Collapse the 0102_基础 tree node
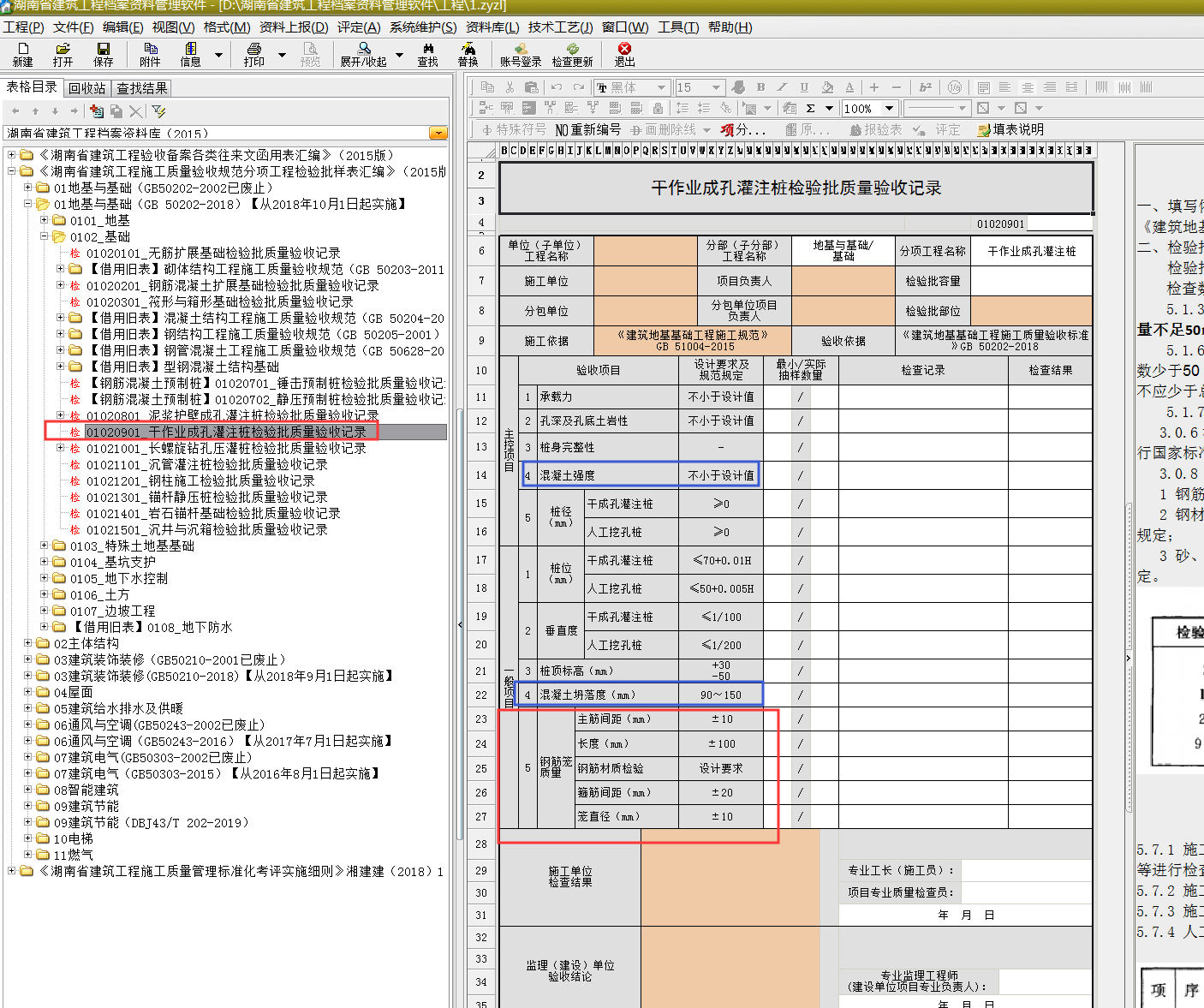The image size is (1204, 1008). (45, 236)
